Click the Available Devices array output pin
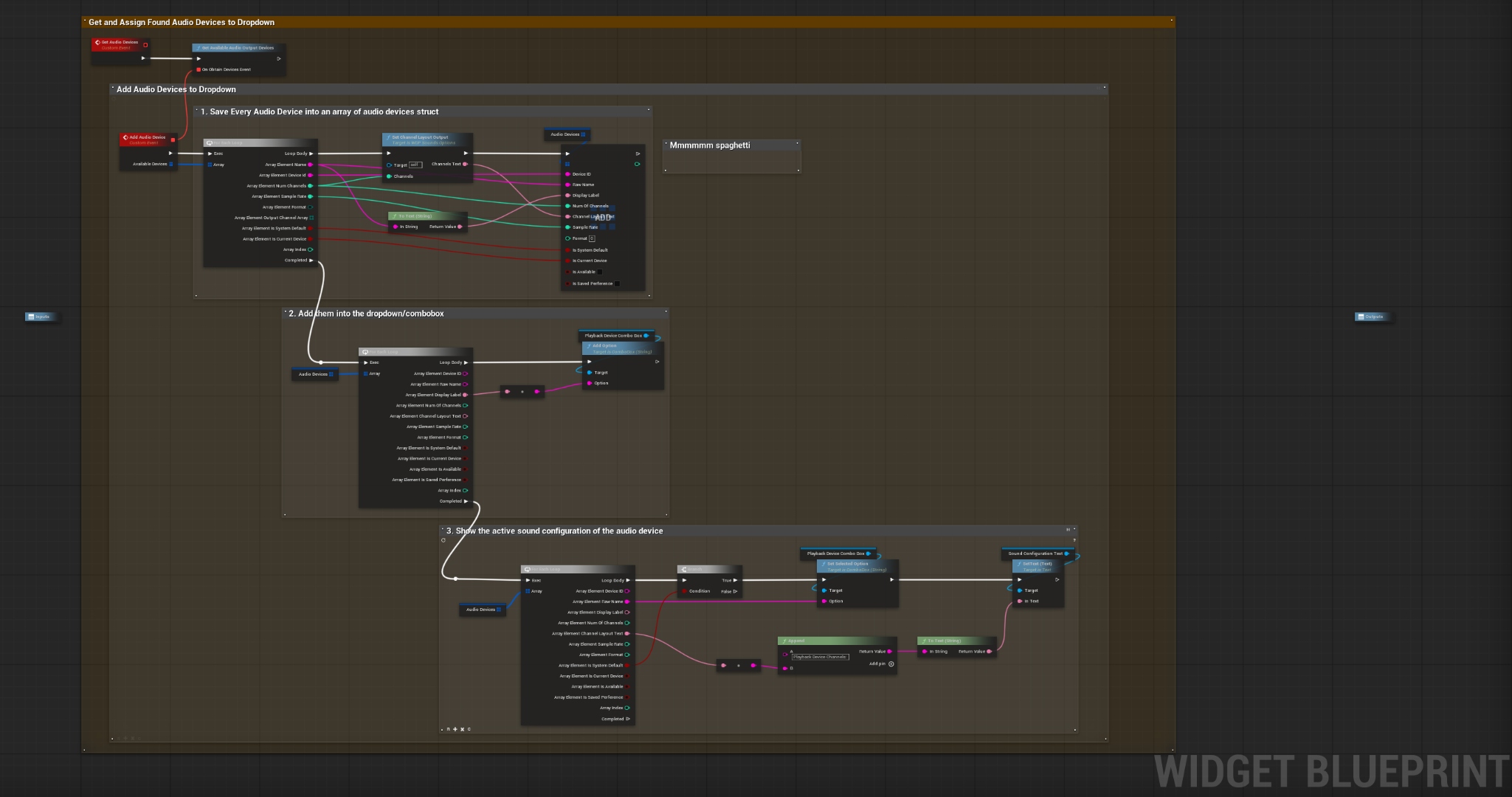The width and height of the screenshot is (1512, 797). coord(171,164)
